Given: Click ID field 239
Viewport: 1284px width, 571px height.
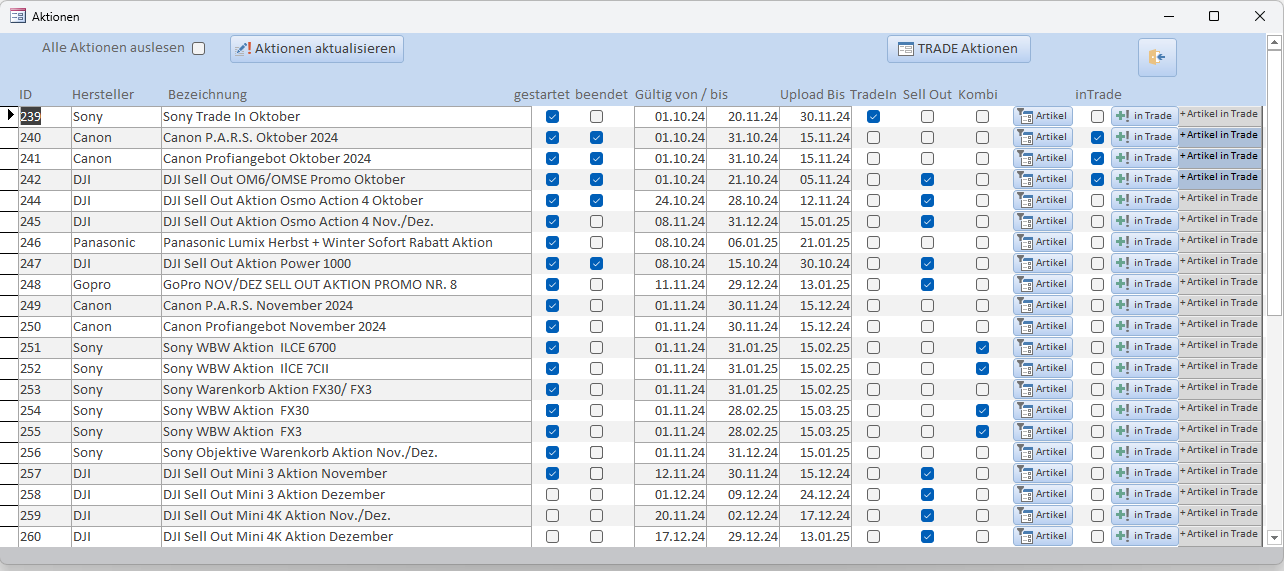Looking at the screenshot, I should (x=44, y=116).
